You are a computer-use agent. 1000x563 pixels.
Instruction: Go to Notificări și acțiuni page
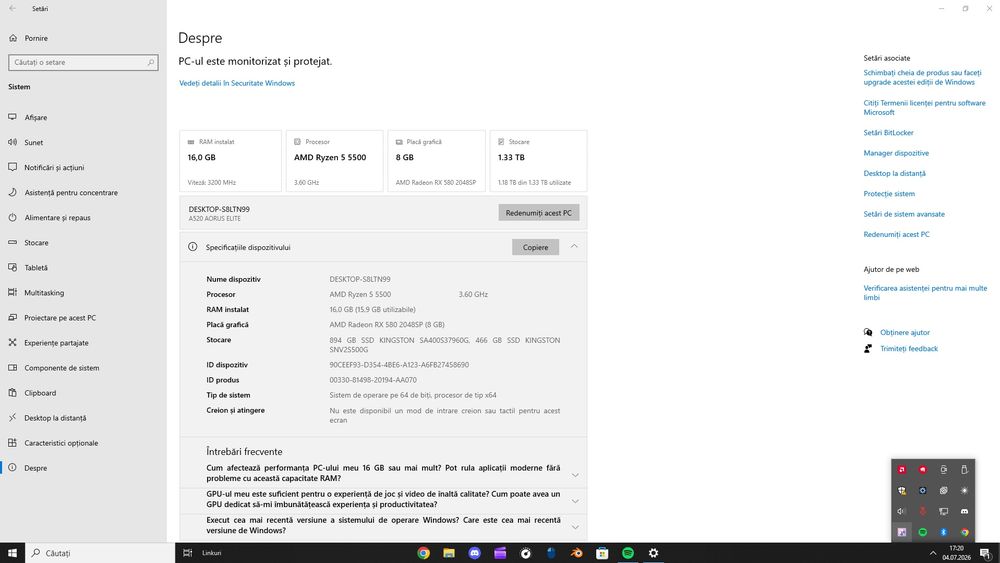click(x=54, y=167)
